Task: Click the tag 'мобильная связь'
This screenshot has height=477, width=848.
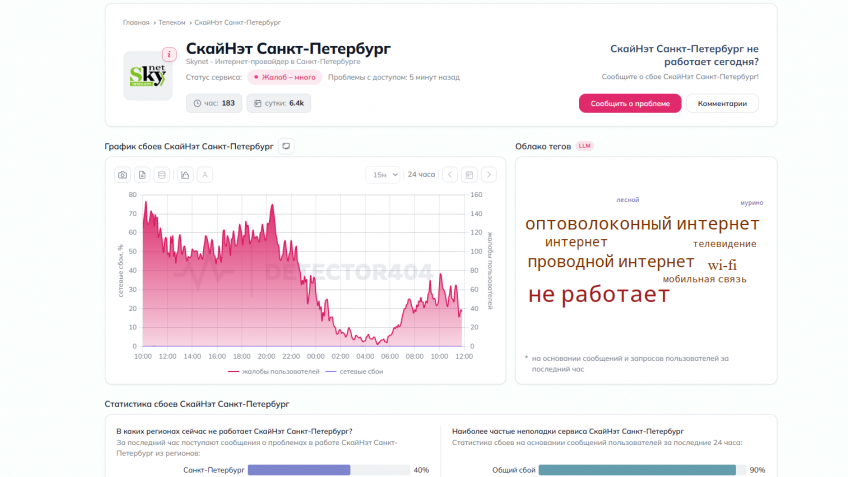Action: tap(704, 280)
